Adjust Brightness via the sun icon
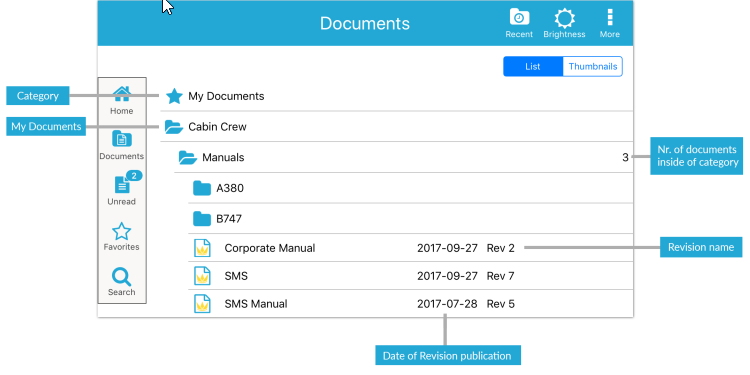The width and height of the screenshot is (750, 375). pyautogui.click(x=564, y=23)
